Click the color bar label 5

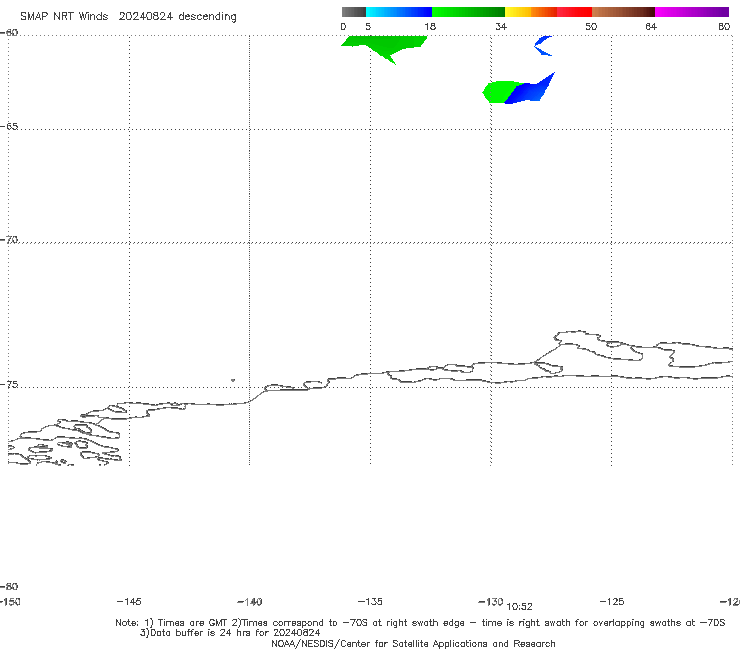368,26
